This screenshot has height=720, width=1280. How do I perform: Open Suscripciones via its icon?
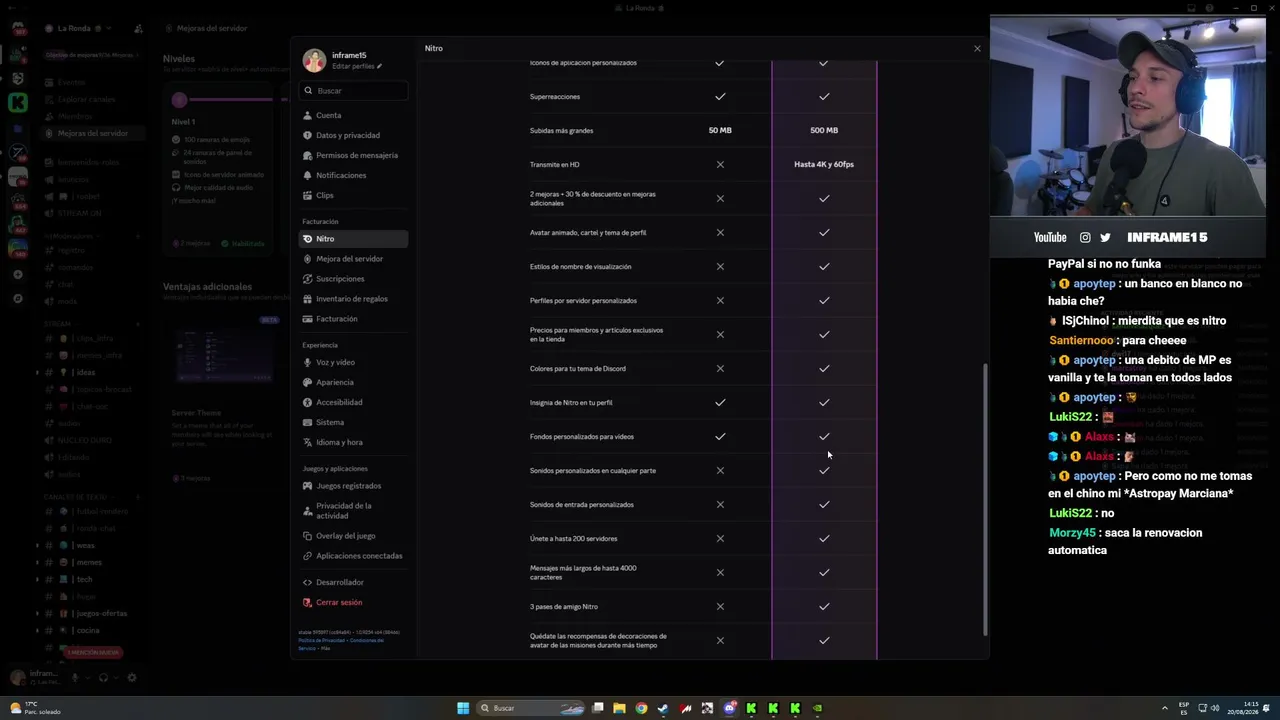click(x=308, y=279)
